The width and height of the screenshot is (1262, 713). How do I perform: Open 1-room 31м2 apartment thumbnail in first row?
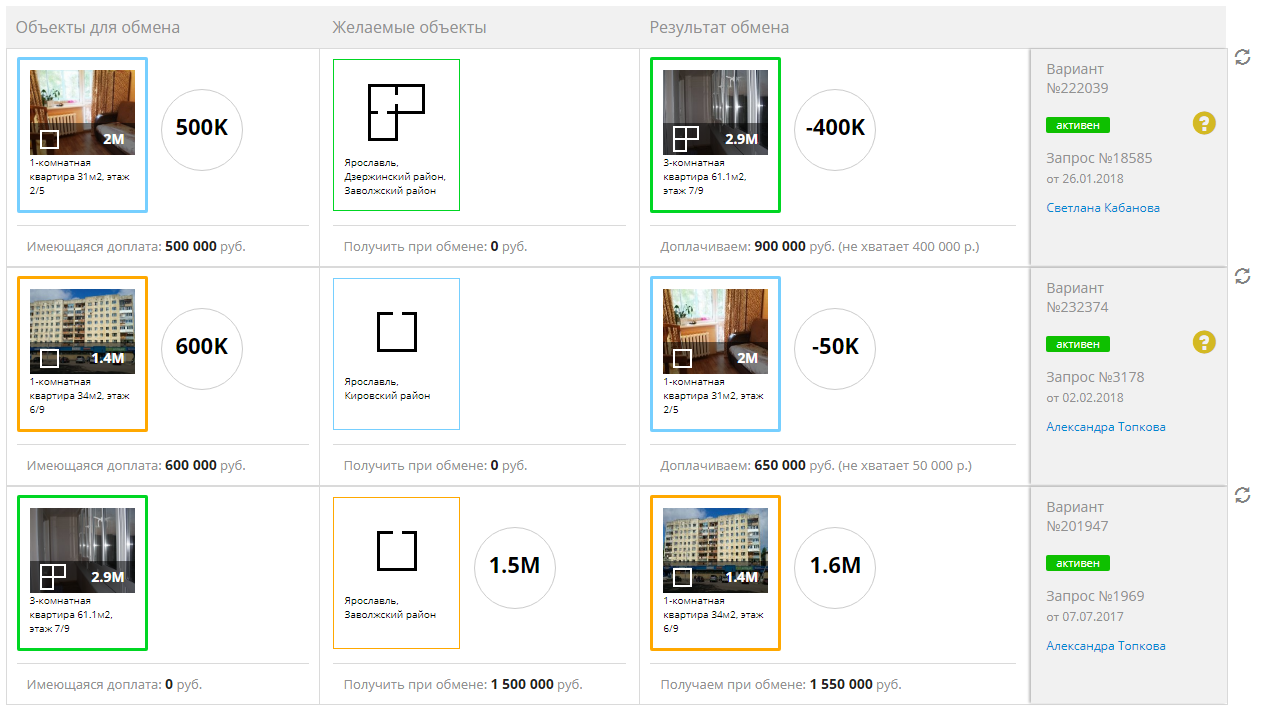[82, 112]
